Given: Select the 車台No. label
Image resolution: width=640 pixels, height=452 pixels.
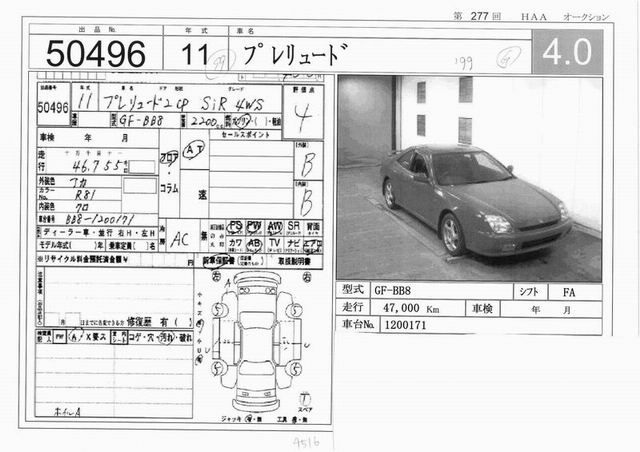Looking at the screenshot, I should point(358,325).
